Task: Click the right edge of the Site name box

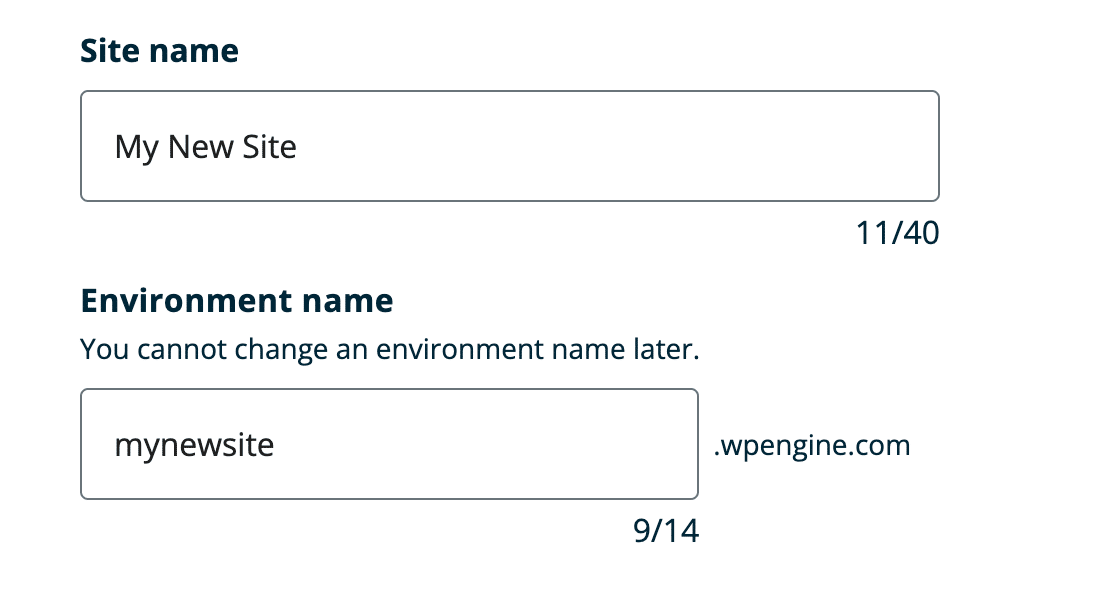Action: (x=938, y=146)
